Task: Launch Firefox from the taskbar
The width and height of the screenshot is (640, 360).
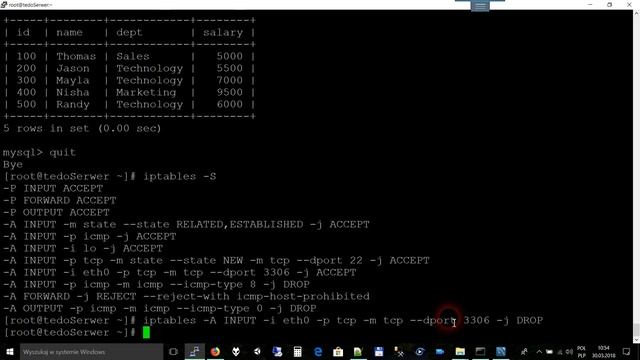Action: (215, 352)
